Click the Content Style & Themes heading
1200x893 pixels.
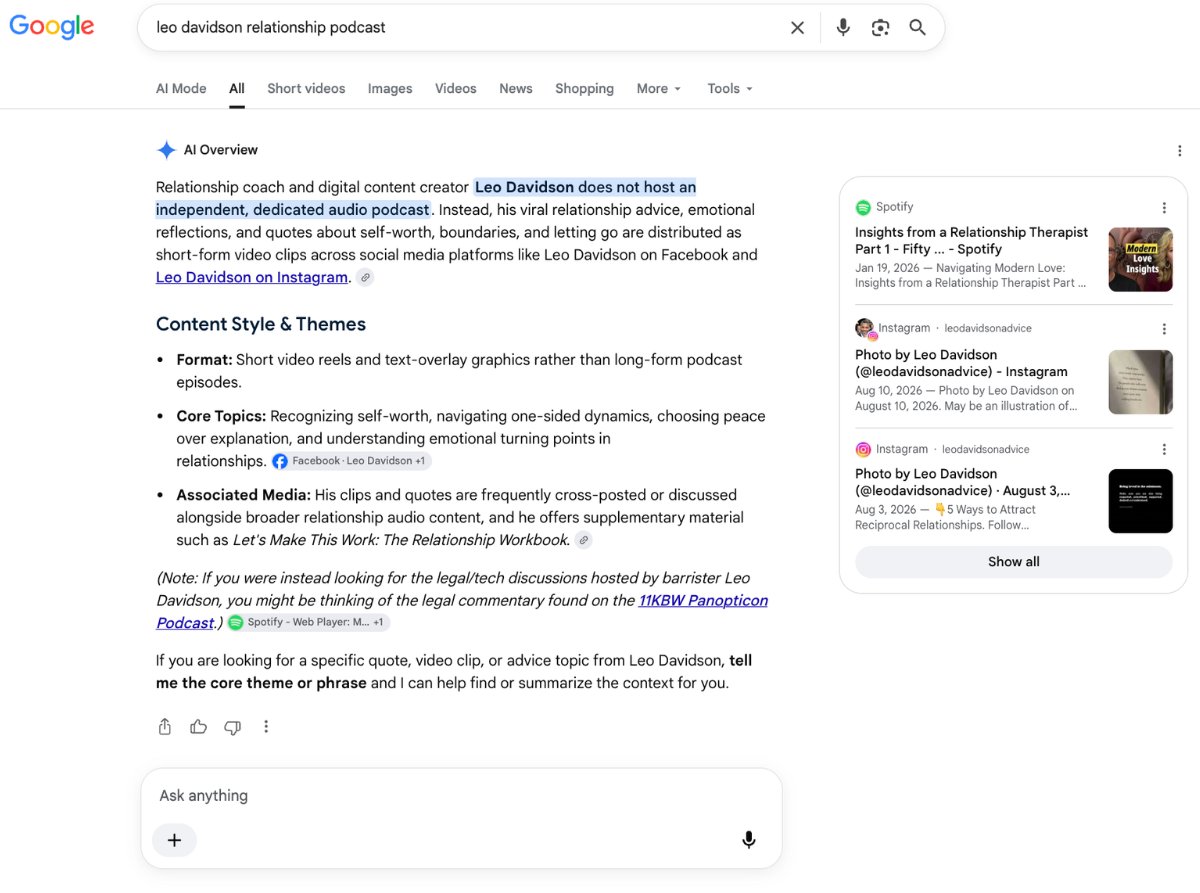261,324
